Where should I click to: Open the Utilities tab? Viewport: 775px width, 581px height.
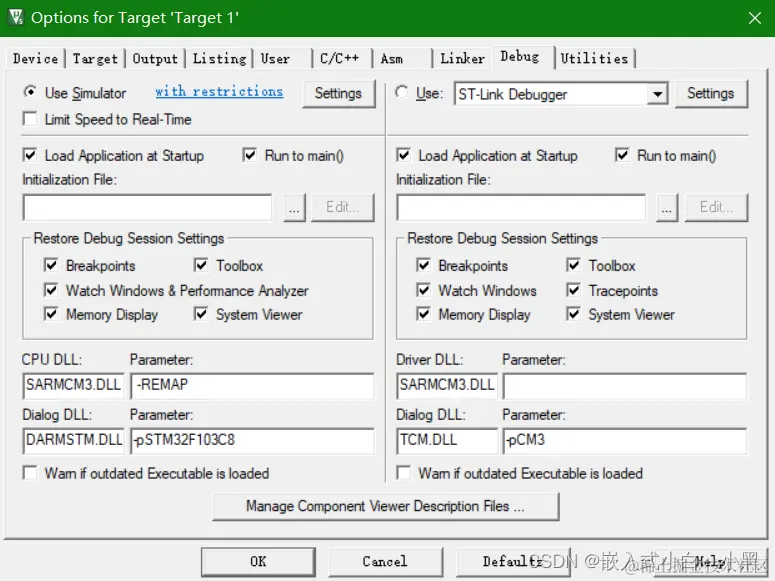pos(595,59)
